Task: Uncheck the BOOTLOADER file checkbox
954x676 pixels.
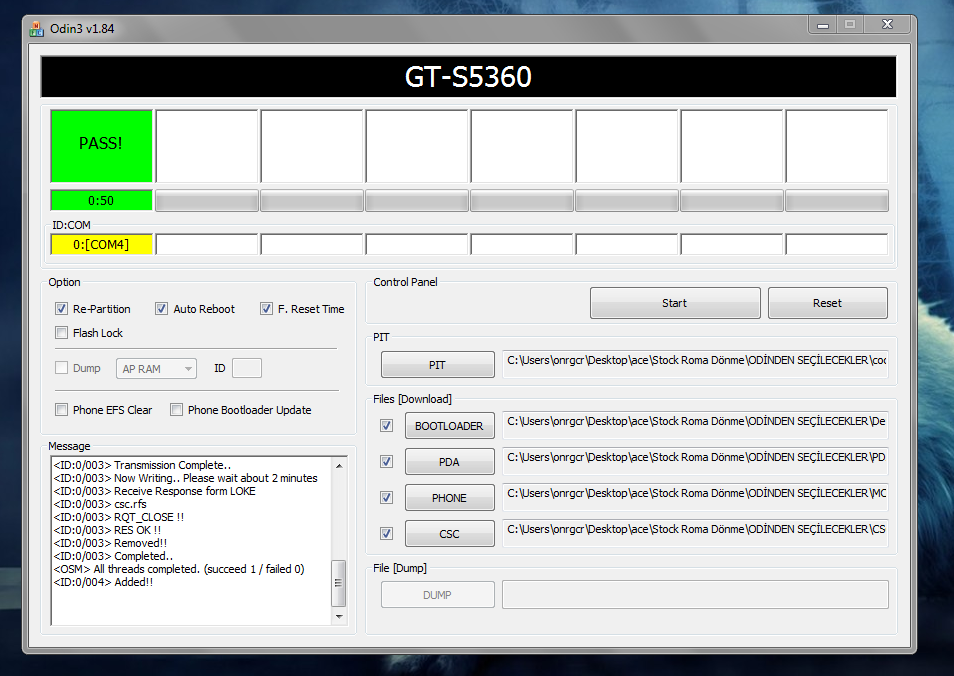Action: (386, 425)
